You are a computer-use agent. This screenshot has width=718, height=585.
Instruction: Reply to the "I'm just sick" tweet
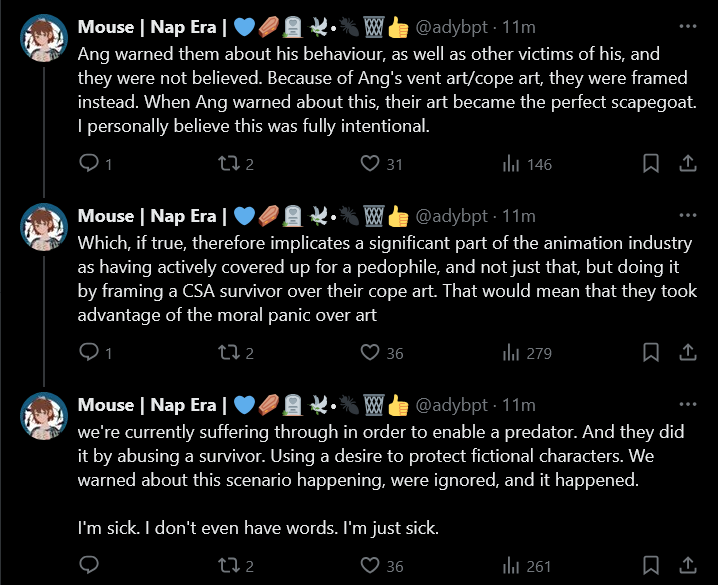pyautogui.click(x=89, y=565)
